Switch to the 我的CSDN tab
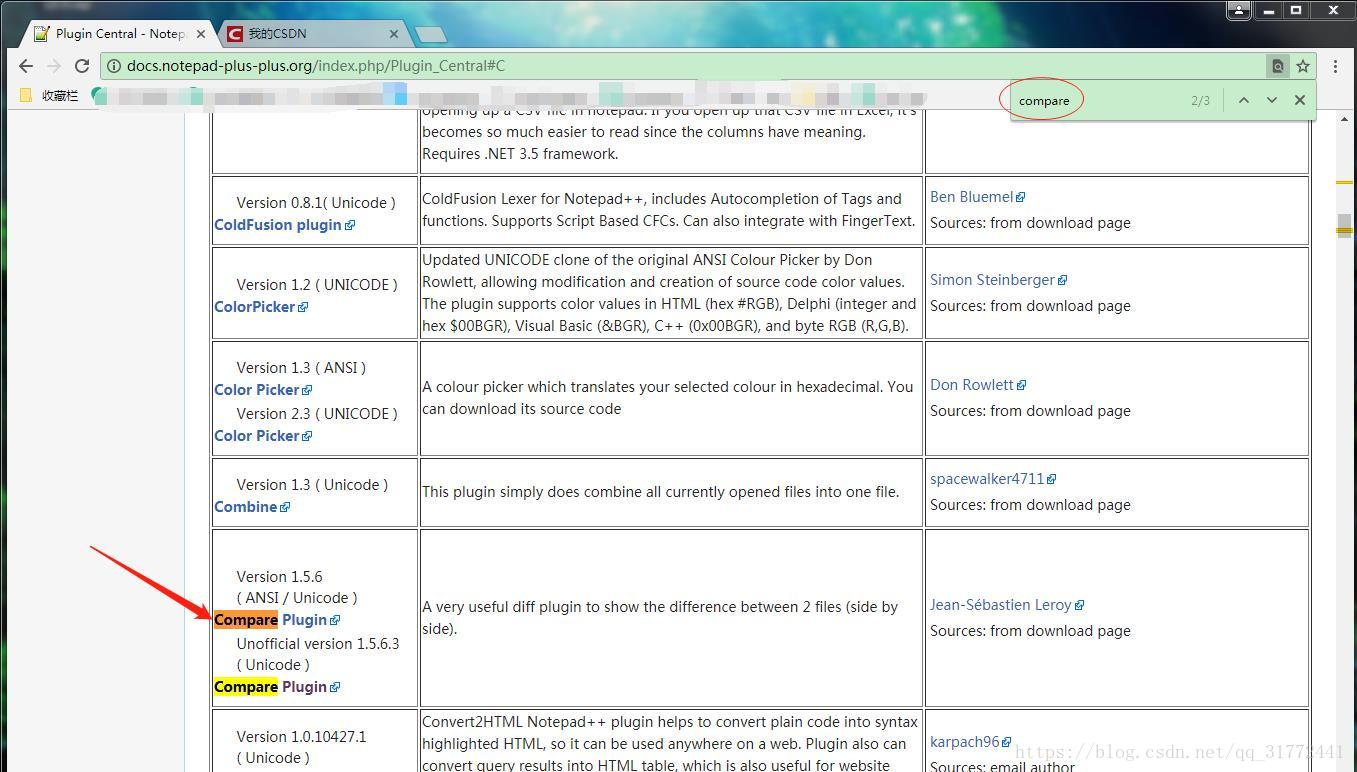1357x772 pixels. pyautogui.click(x=312, y=33)
